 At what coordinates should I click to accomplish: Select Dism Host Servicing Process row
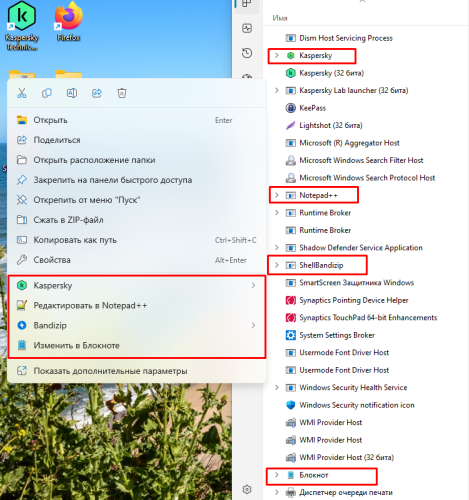pos(367,38)
